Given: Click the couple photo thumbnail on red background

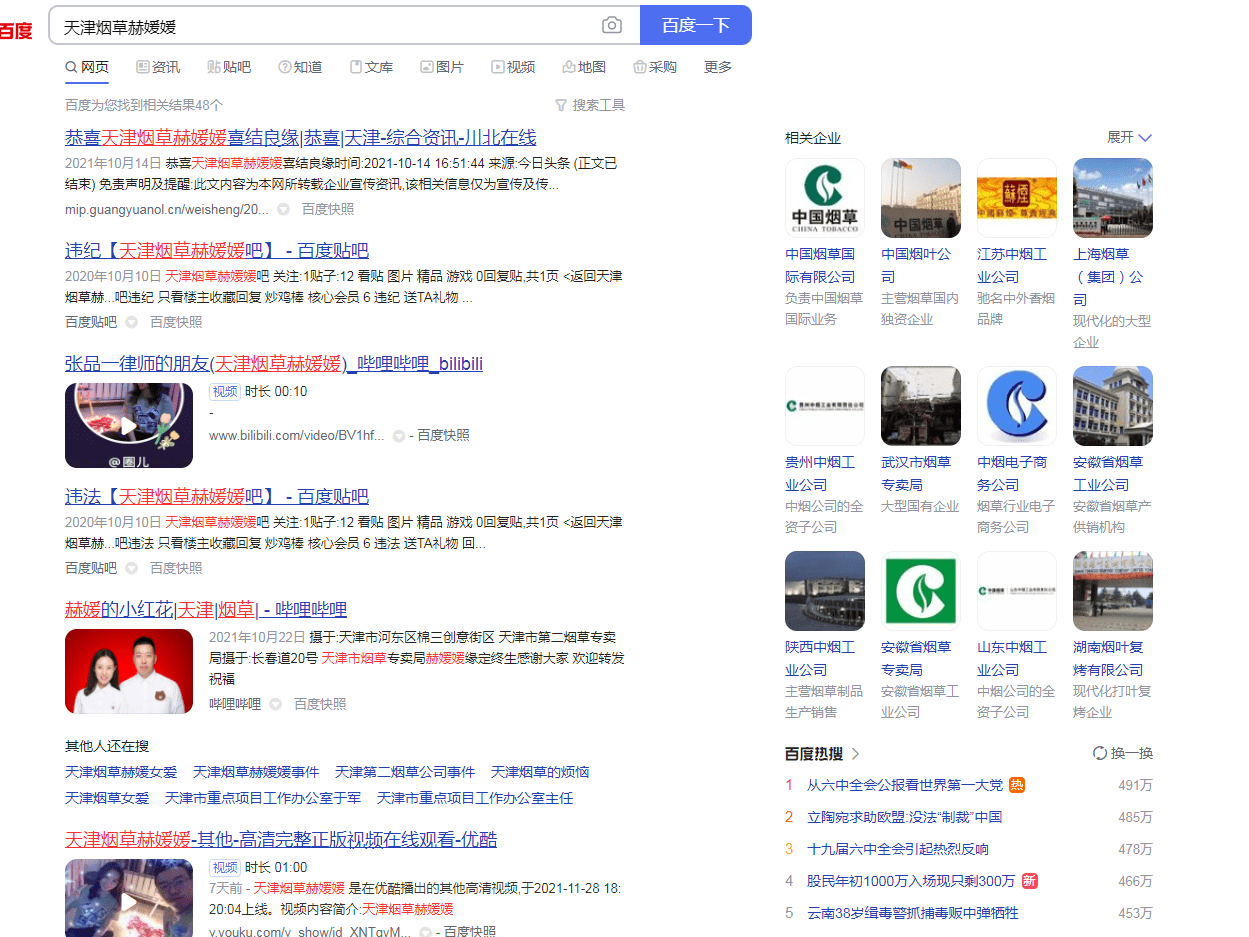Looking at the screenshot, I should click(129, 671).
